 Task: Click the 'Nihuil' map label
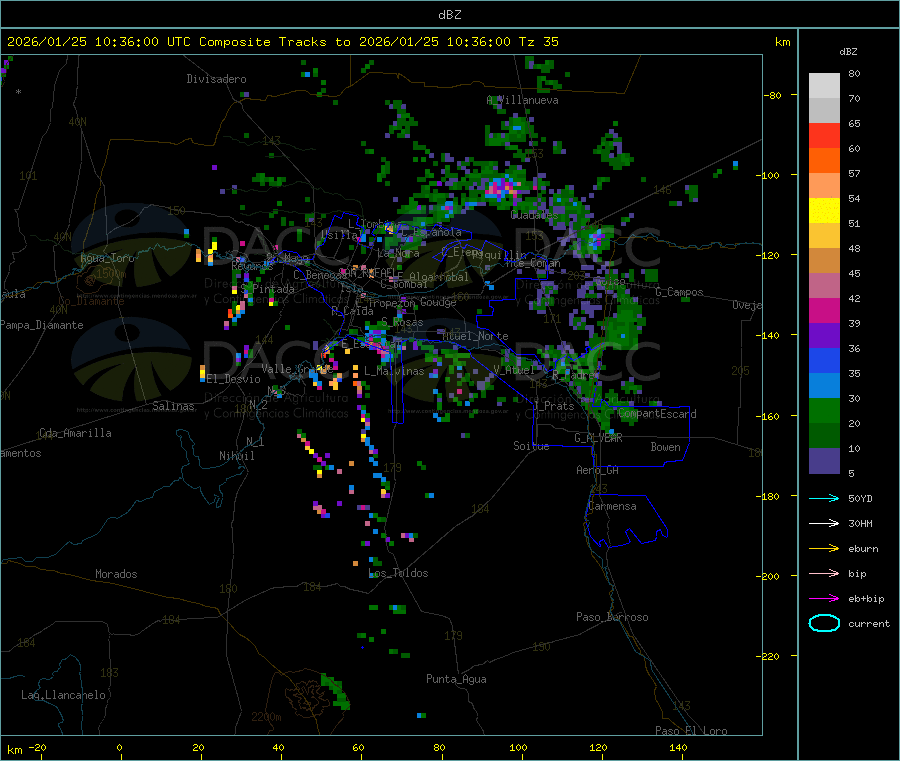pyautogui.click(x=236, y=456)
